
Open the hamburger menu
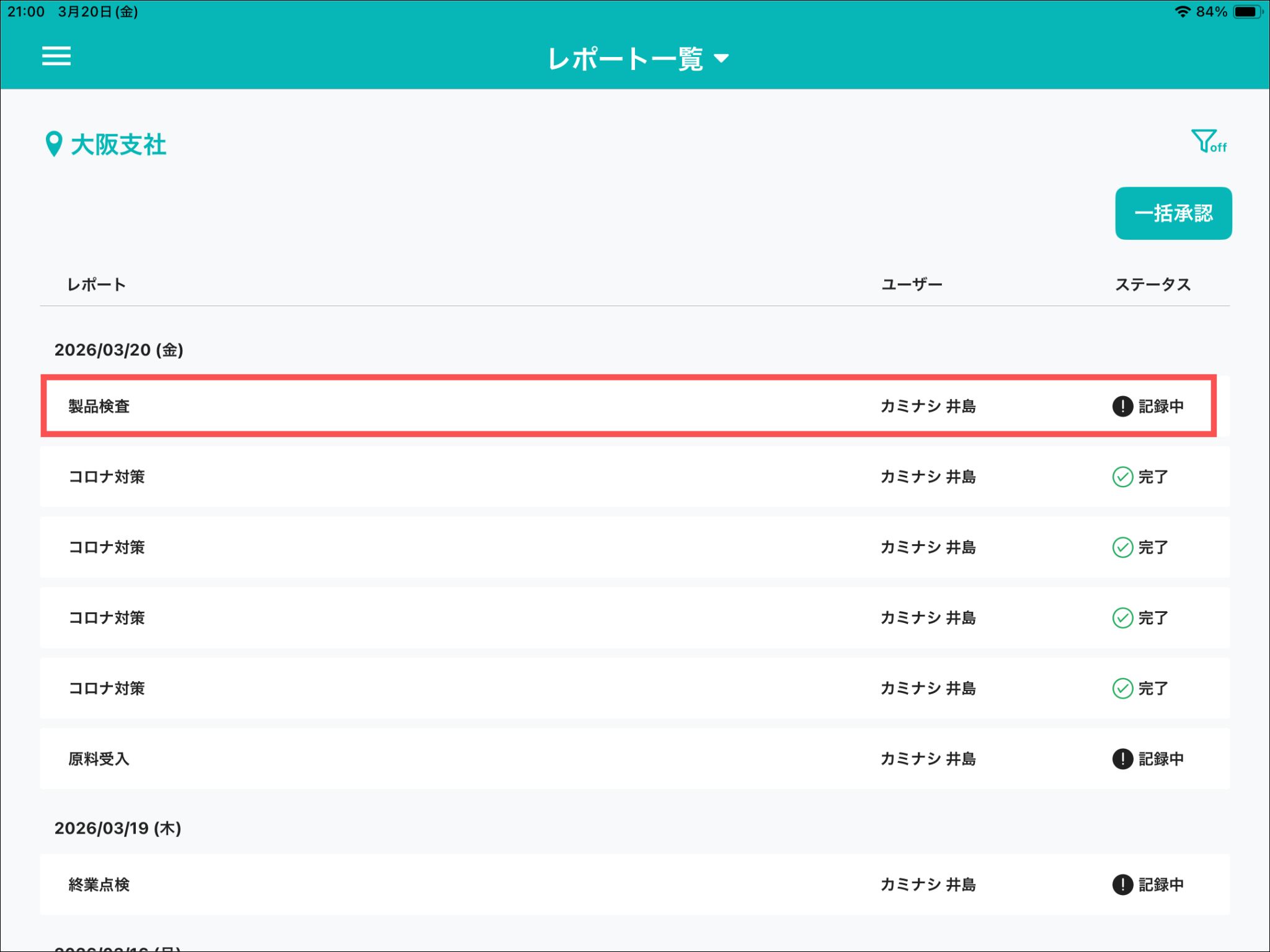(x=56, y=56)
